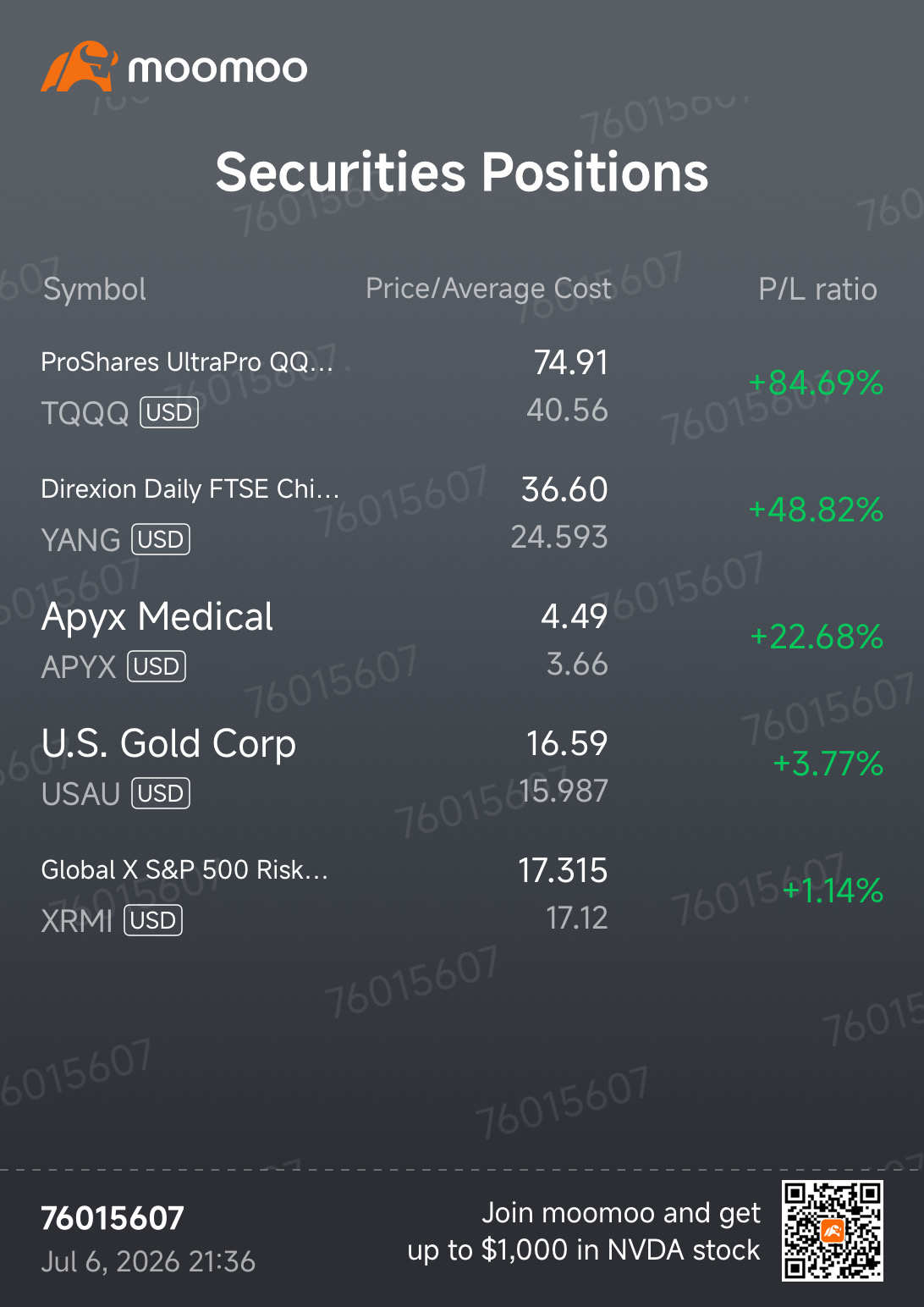Open the ProShares UltraPro QQQ position row
Viewport: 924px width, 1307px height.
click(462, 387)
